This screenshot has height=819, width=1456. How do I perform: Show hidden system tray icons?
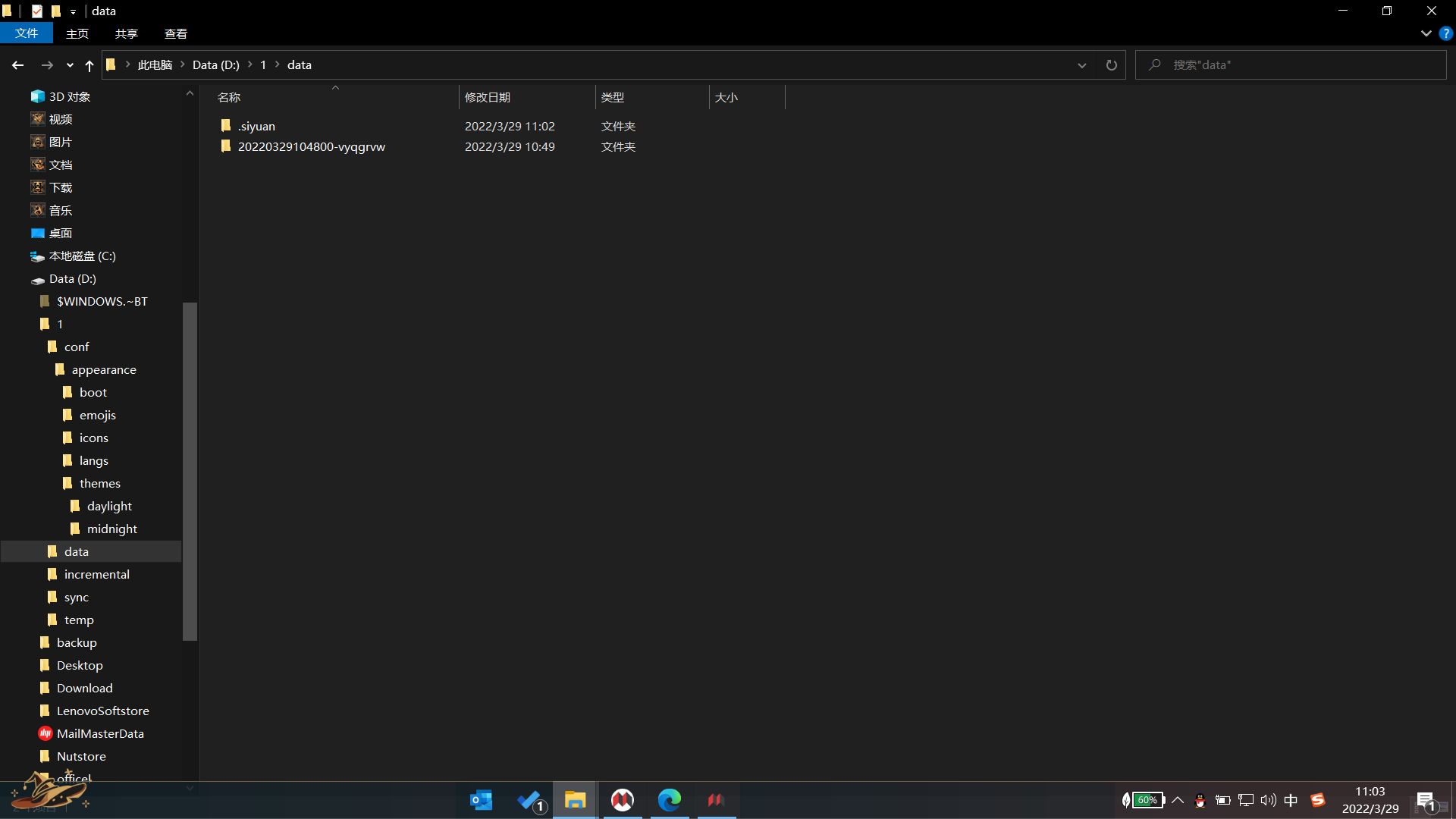coord(1178,800)
